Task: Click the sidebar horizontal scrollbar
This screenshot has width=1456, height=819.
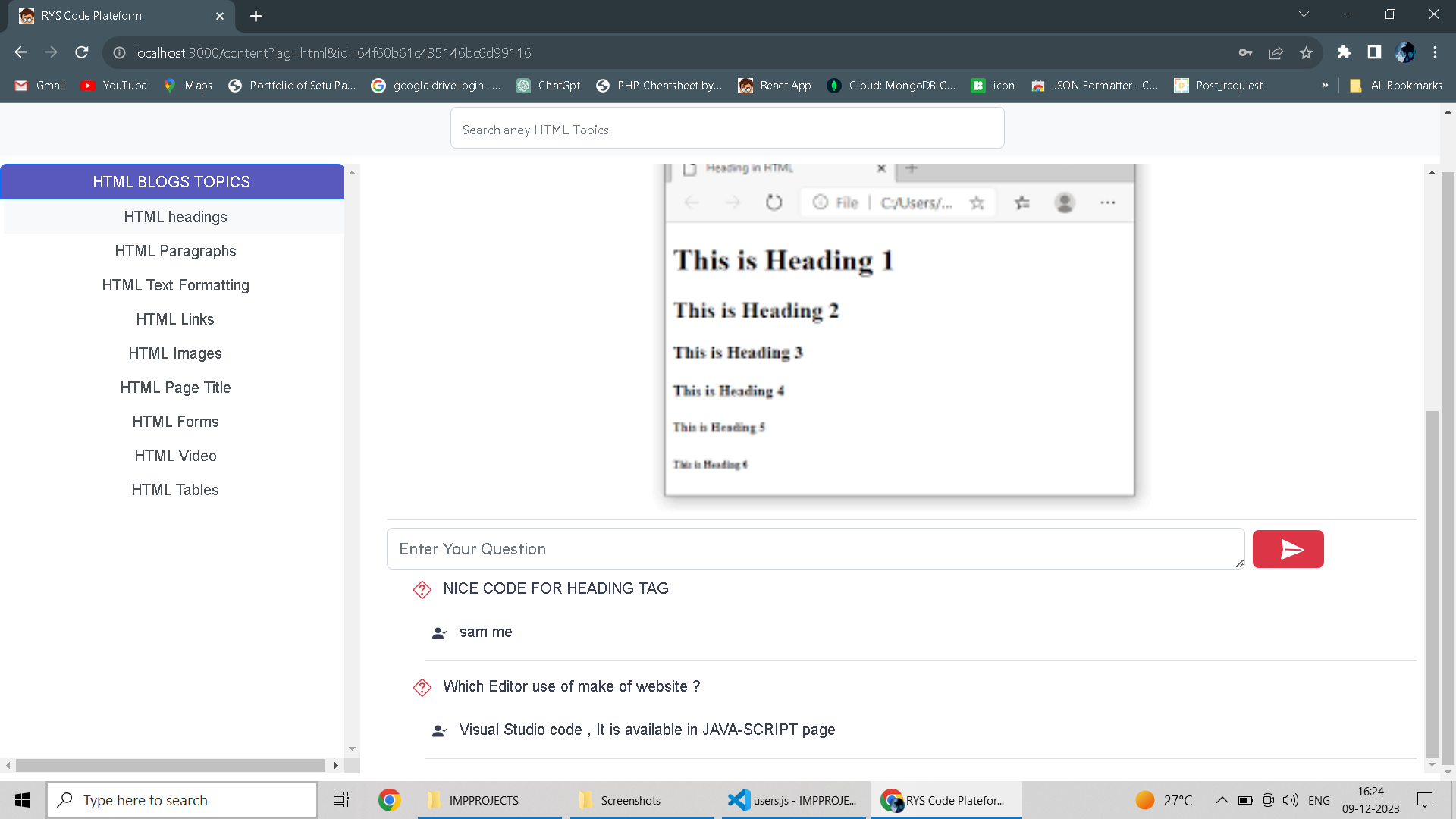Action: [x=171, y=765]
